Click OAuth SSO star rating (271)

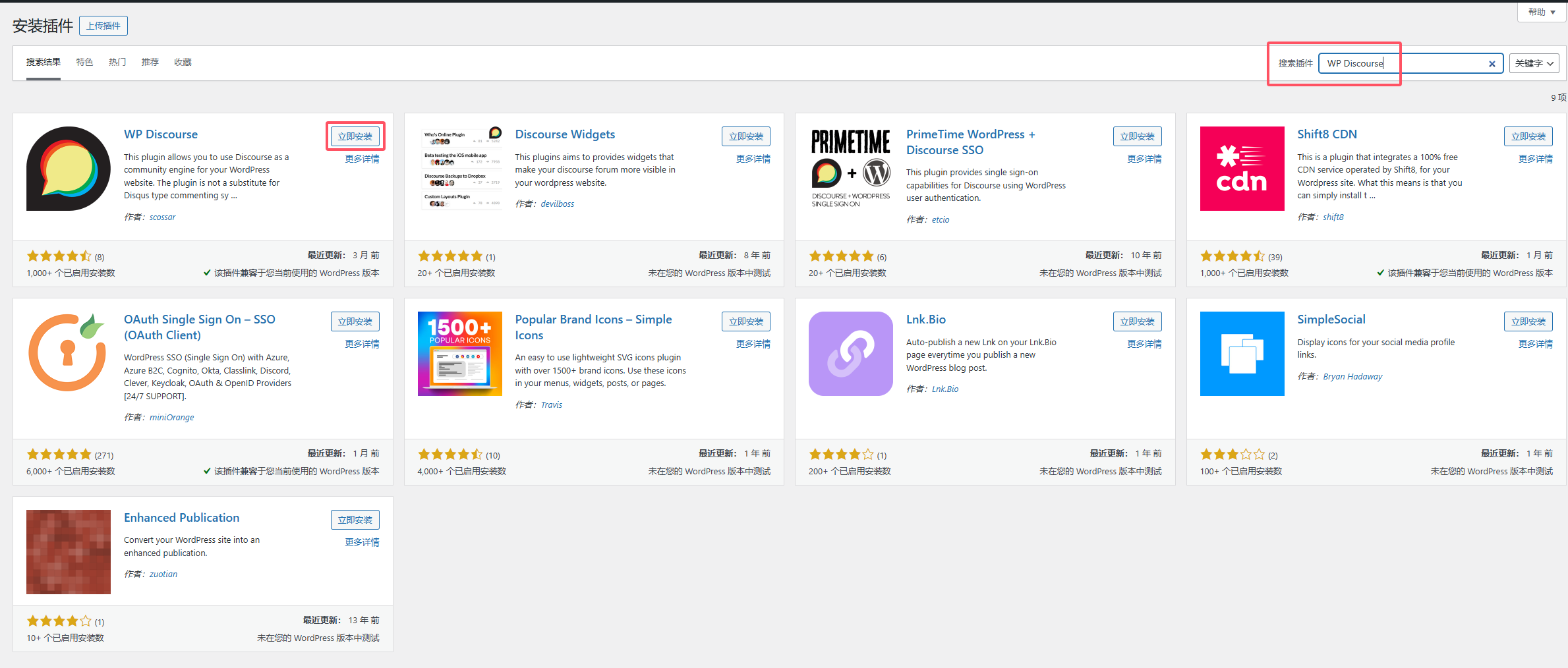pos(59,455)
